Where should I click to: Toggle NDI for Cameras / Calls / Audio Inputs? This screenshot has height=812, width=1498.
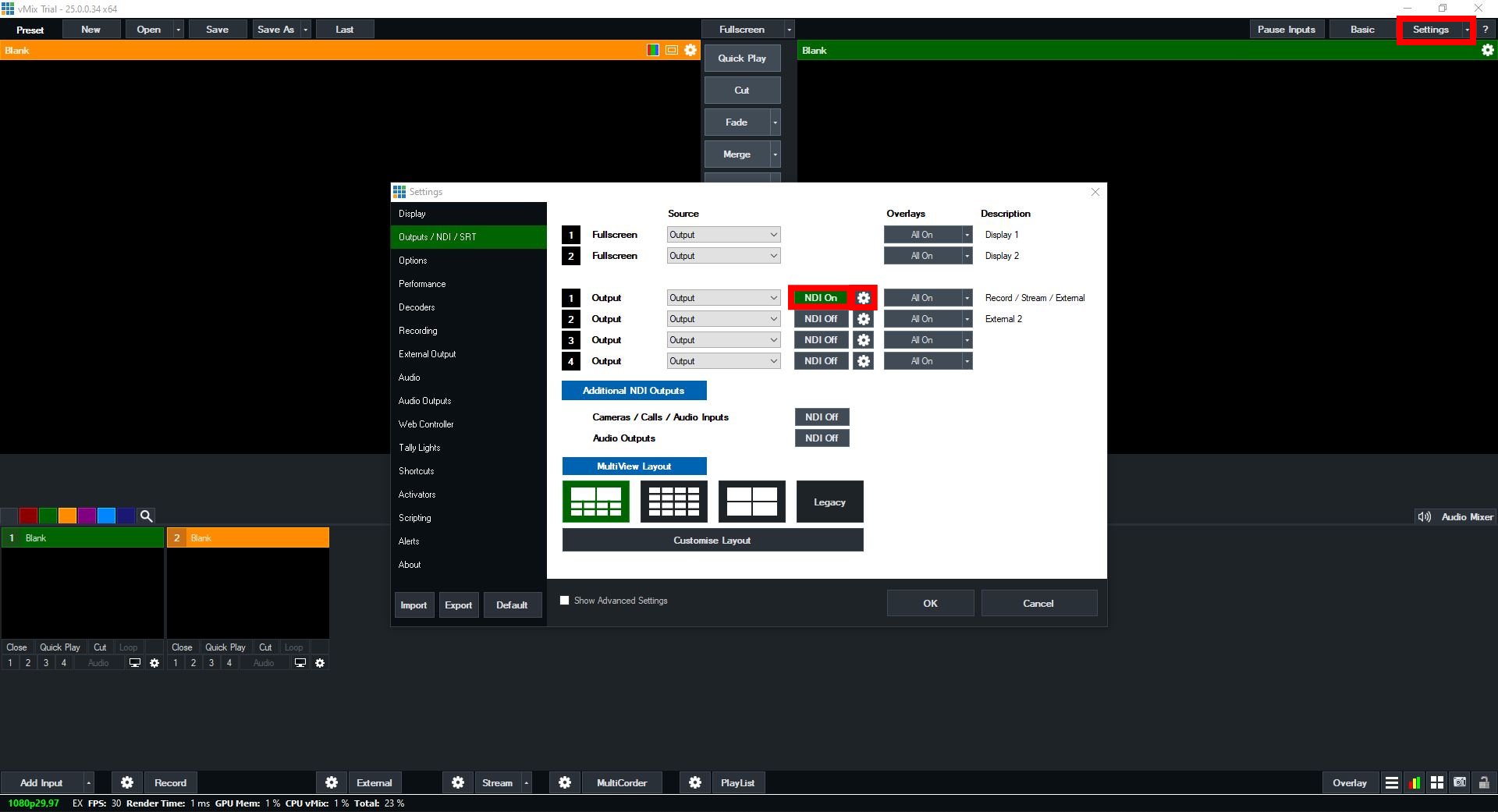822,417
